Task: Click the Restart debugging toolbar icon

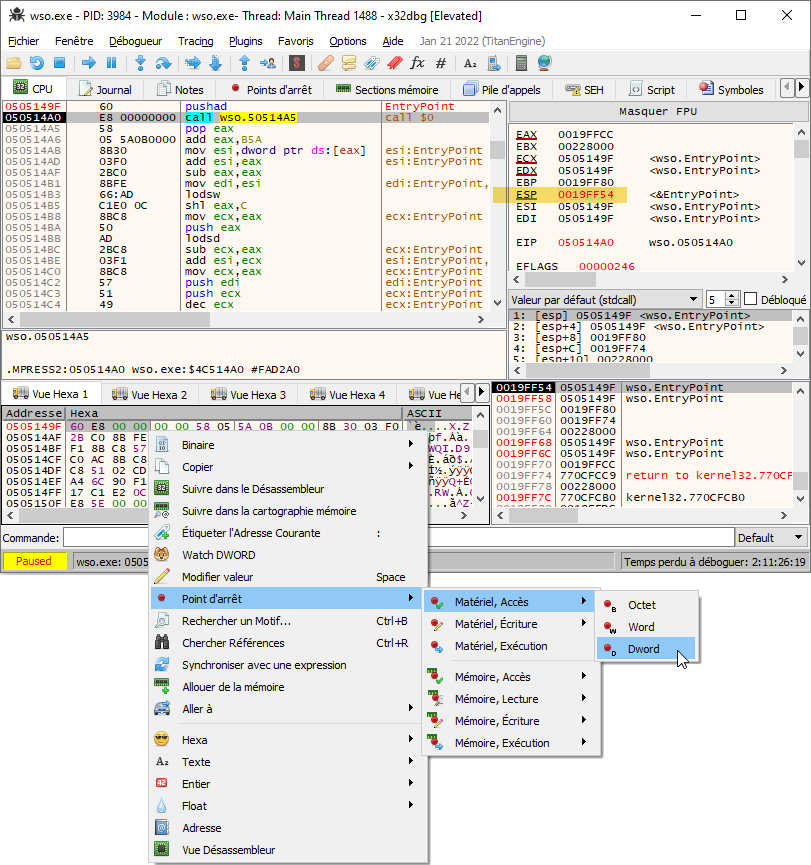Action: pos(36,63)
